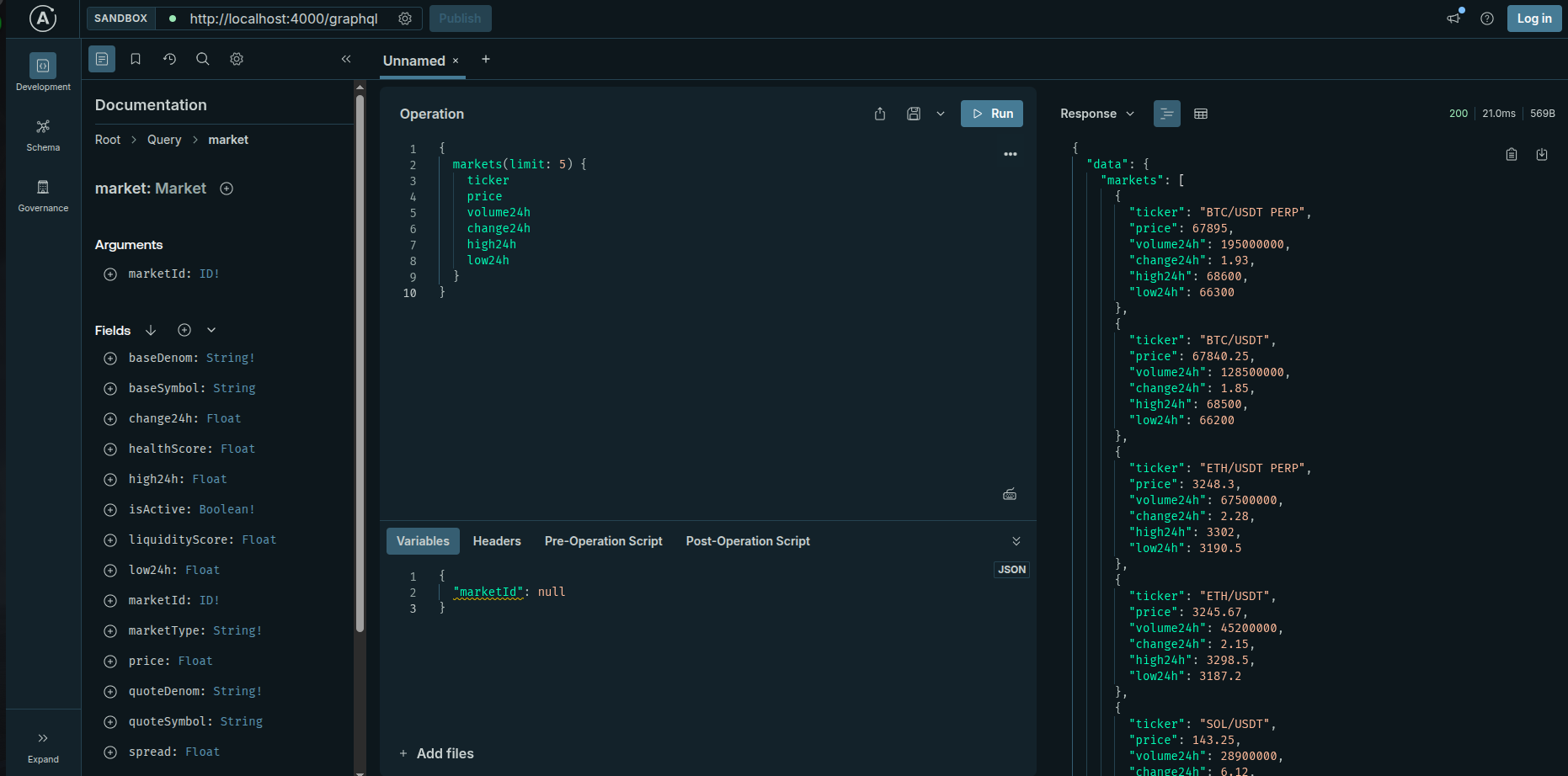This screenshot has width=1568, height=776.
Task: Open the saved operations bookmark panel
Action: (136, 59)
